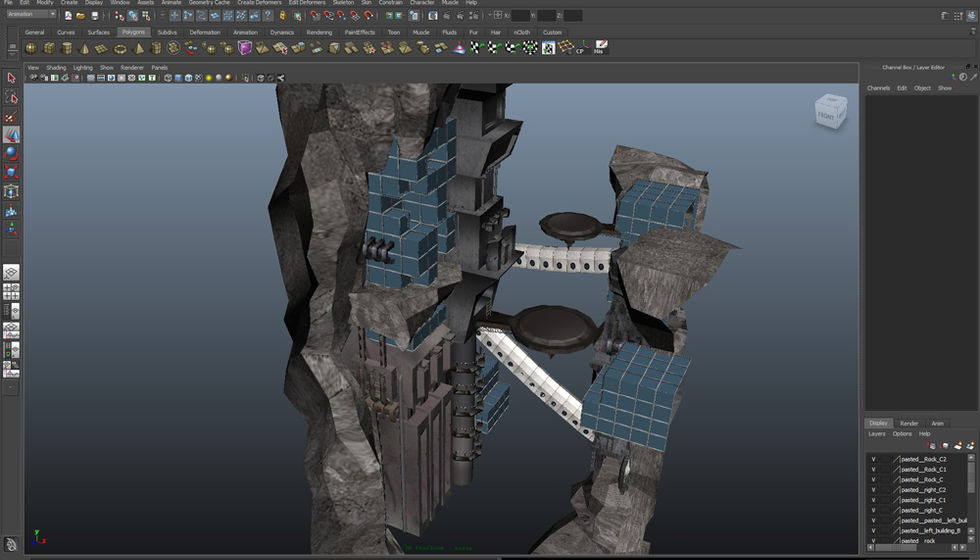The image size is (980, 560).
Task: Click the polygon cone shelf icon
Action: pyautogui.click(x=84, y=48)
